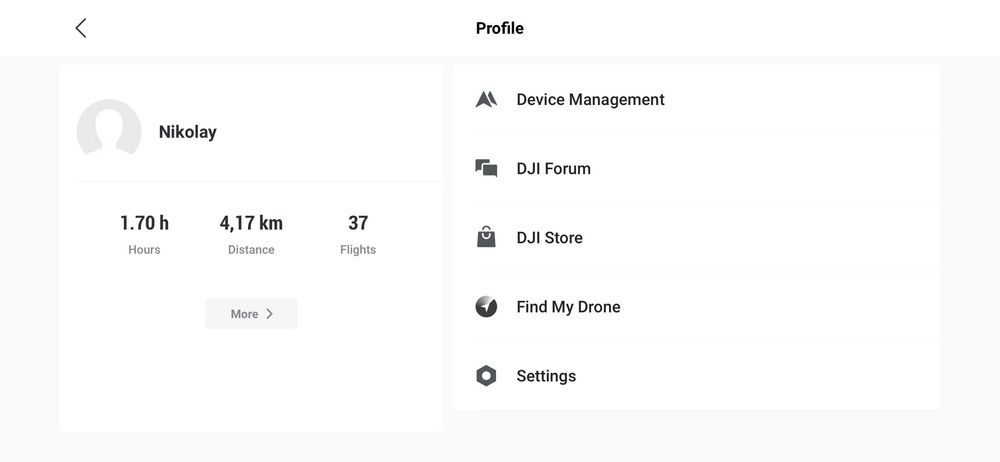Tap the 1.70 h flight hours stat
Screen dimensions: 1000x462
coord(144,223)
